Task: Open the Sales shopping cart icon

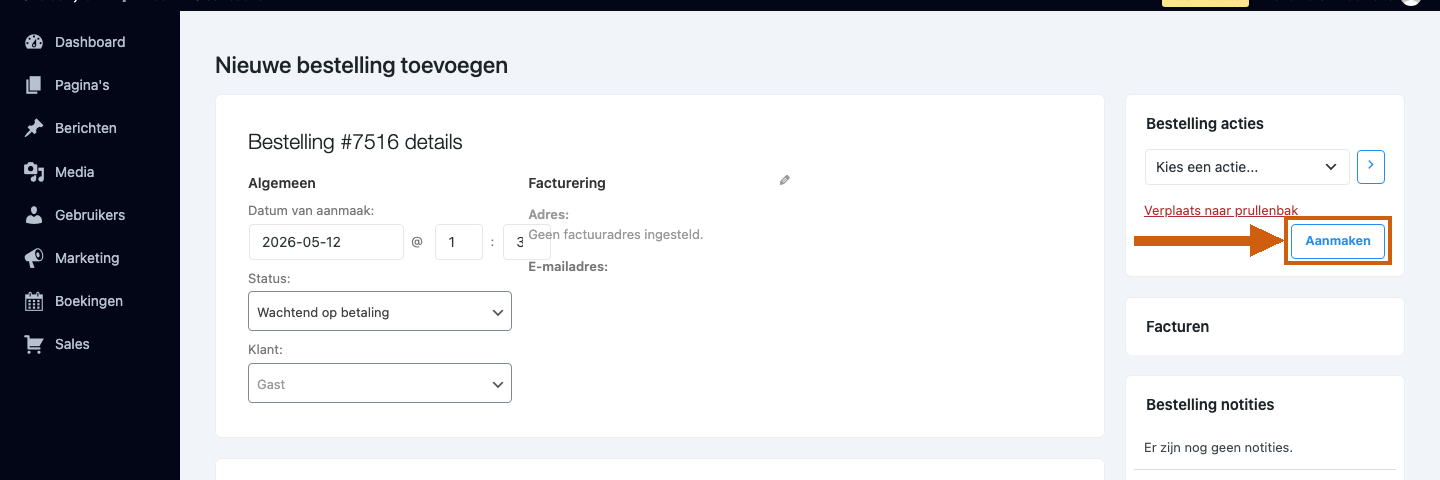Action: pyautogui.click(x=34, y=344)
